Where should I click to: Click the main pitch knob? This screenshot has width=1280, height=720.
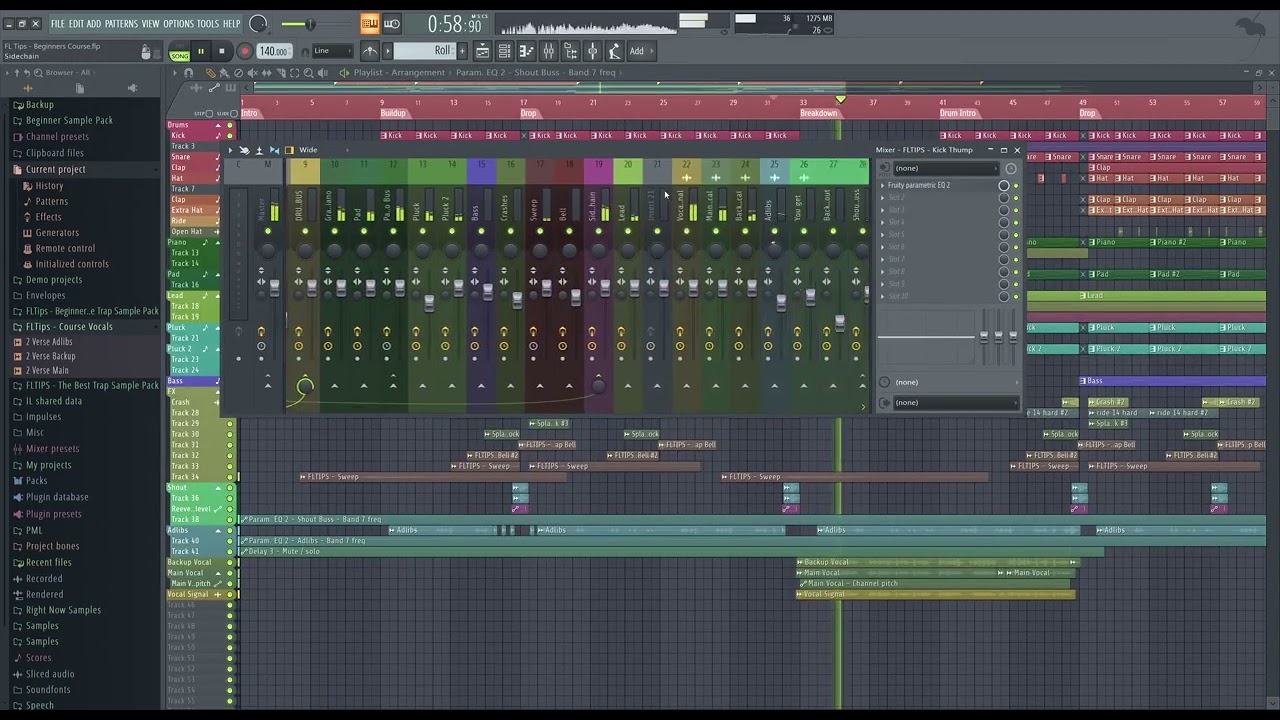[258, 24]
